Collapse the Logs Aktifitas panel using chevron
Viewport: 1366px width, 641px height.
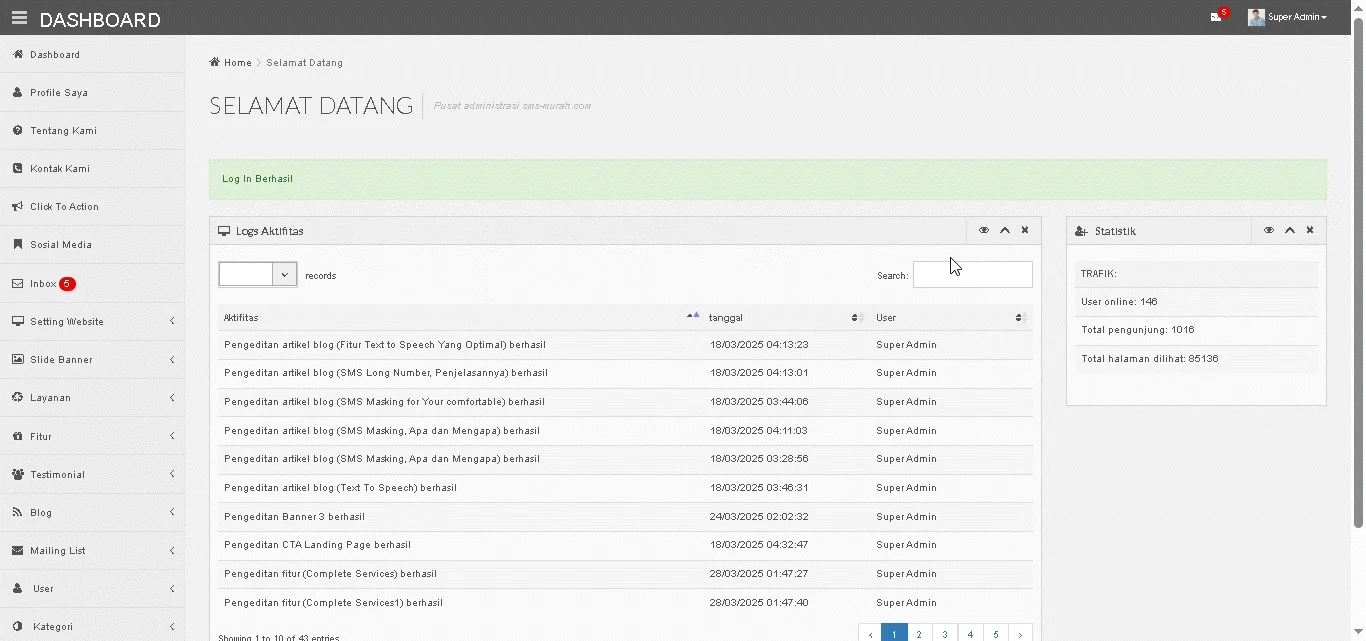coord(1005,230)
